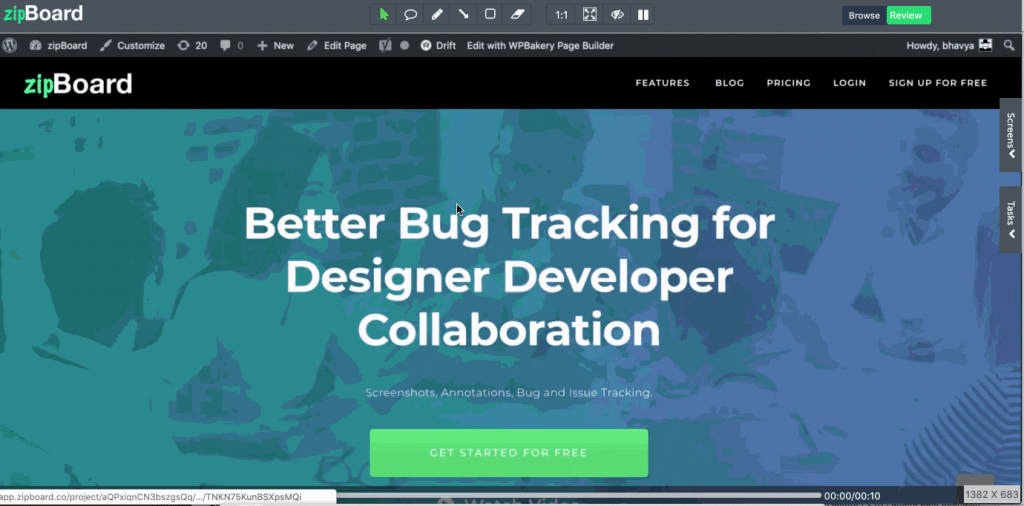Click the pause button in toolbar
Viewport: 1024px width, 506px height.
click(x=643, y=15)
